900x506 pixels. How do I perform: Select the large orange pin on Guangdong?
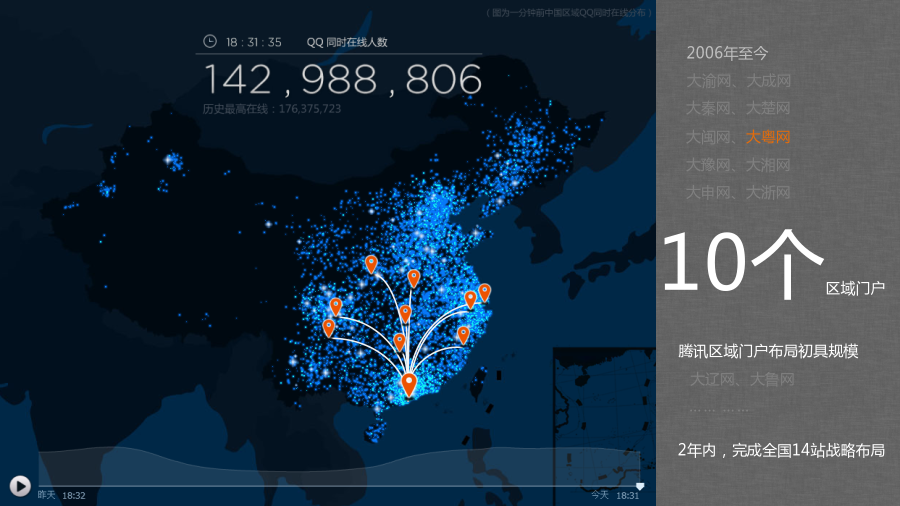(x=409, y=384)
